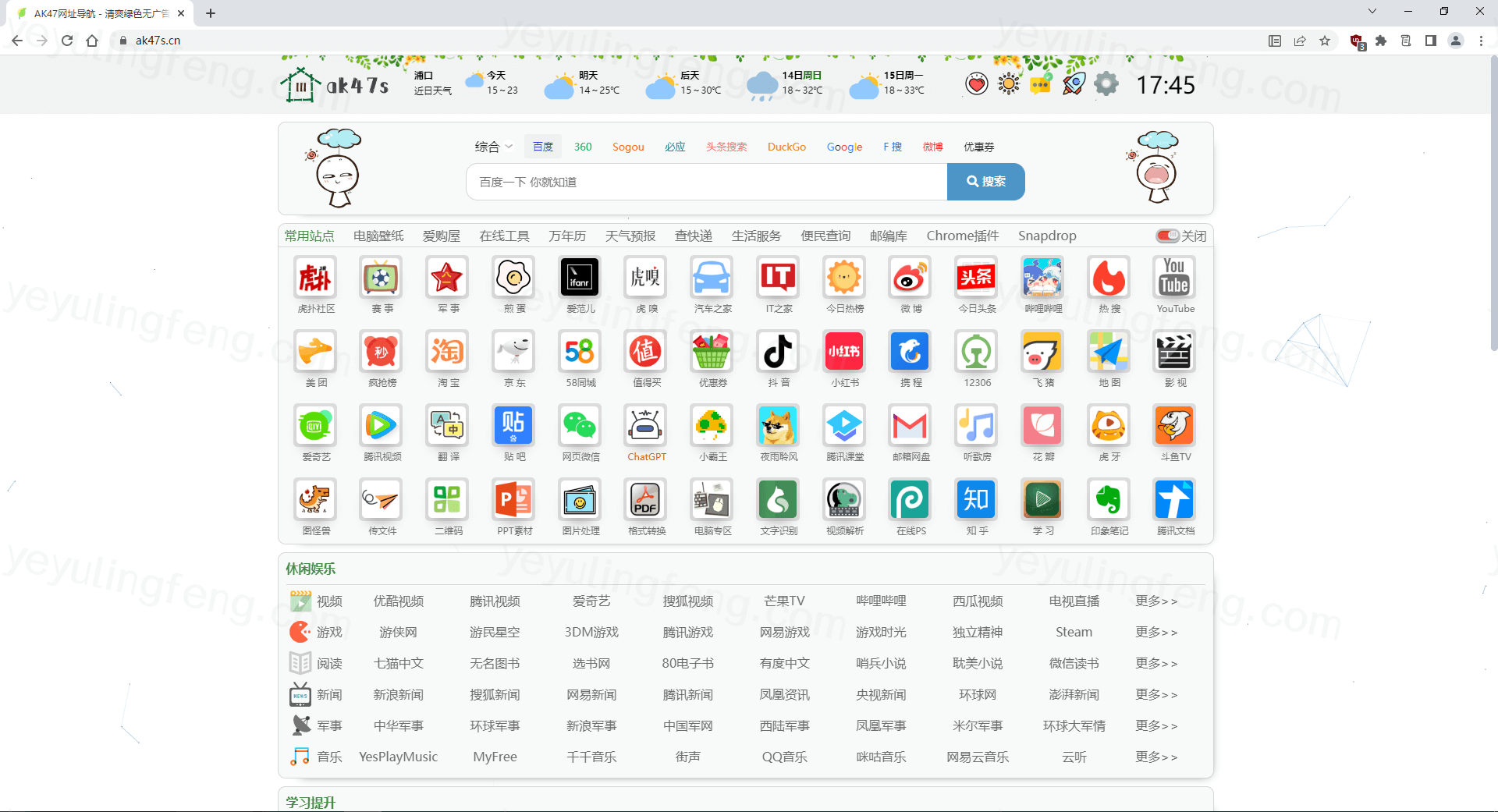The height and width of the screenshot is (812, 1498).
Task: Expand 更多>> in the 新闻 row
Action: pyautogui.click(x=1156, y=694)
